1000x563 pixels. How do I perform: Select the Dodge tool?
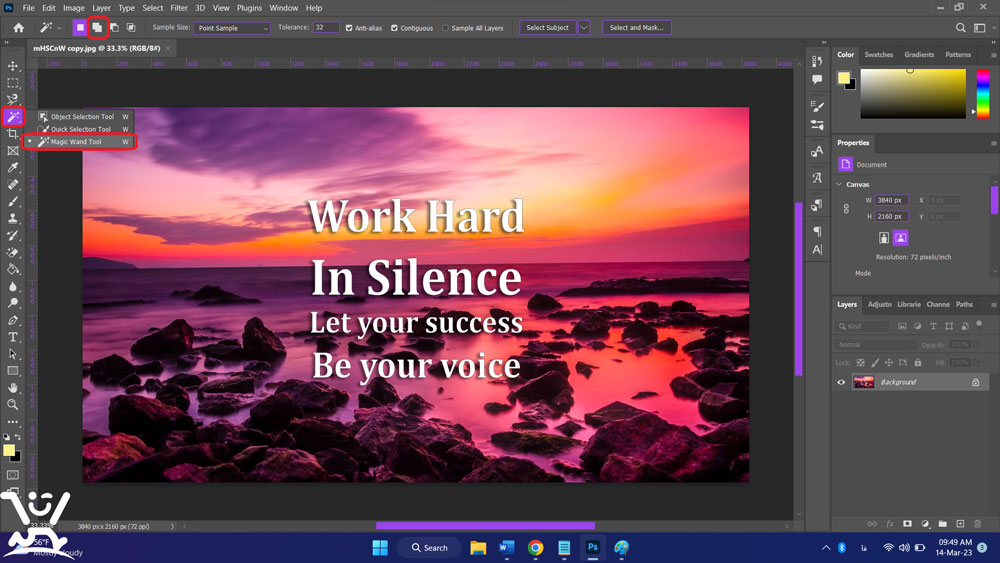coord(13,303)
